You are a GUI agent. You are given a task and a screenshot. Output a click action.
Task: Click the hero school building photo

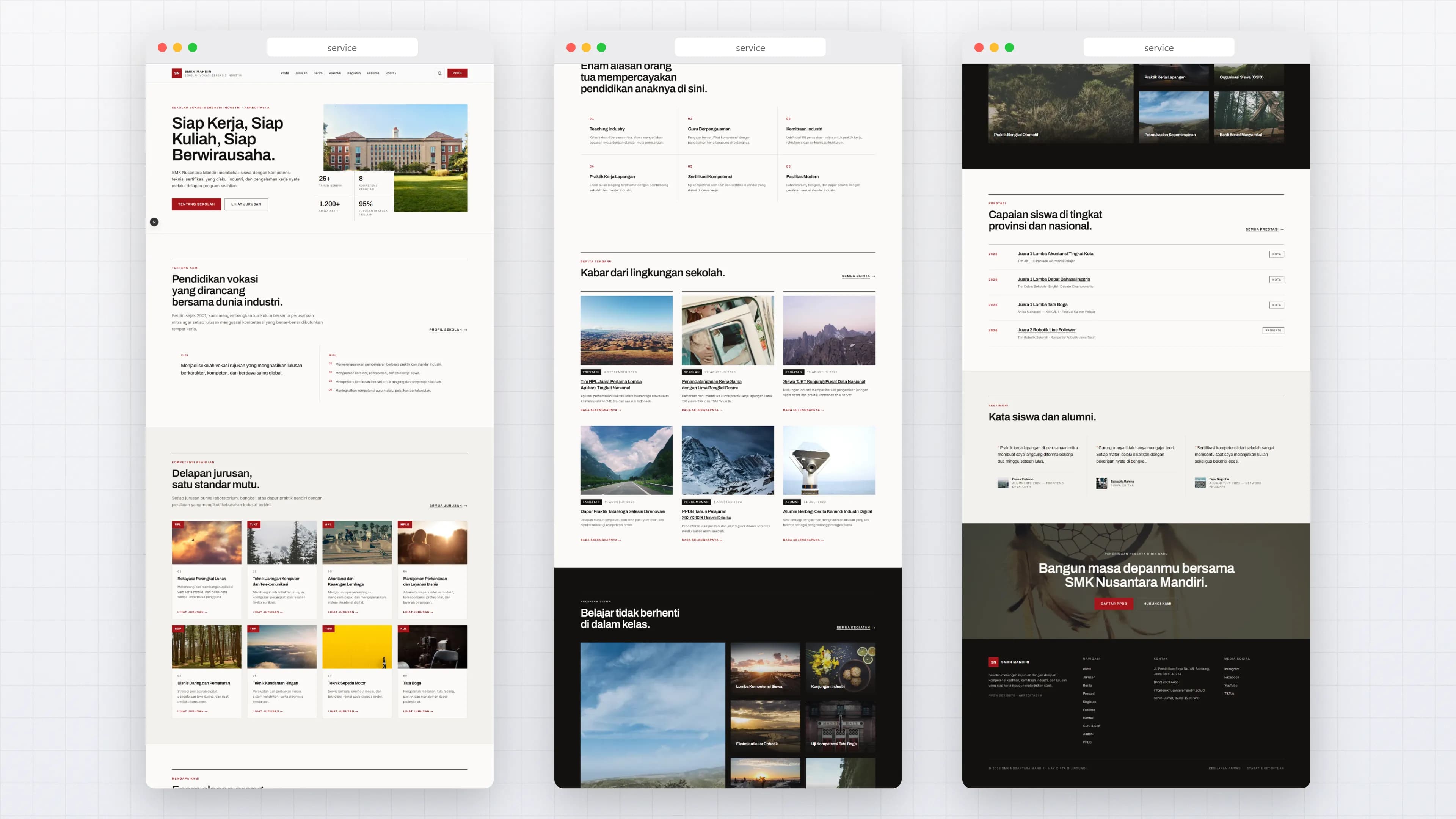tap(395, 158)
